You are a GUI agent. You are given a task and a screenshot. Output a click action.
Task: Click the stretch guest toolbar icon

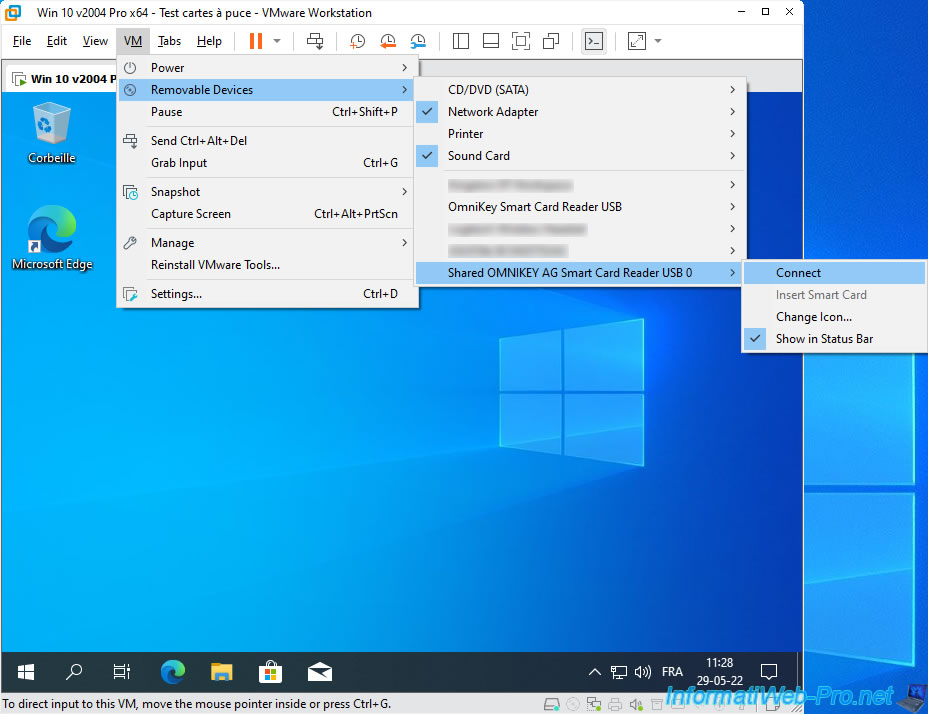637,41
